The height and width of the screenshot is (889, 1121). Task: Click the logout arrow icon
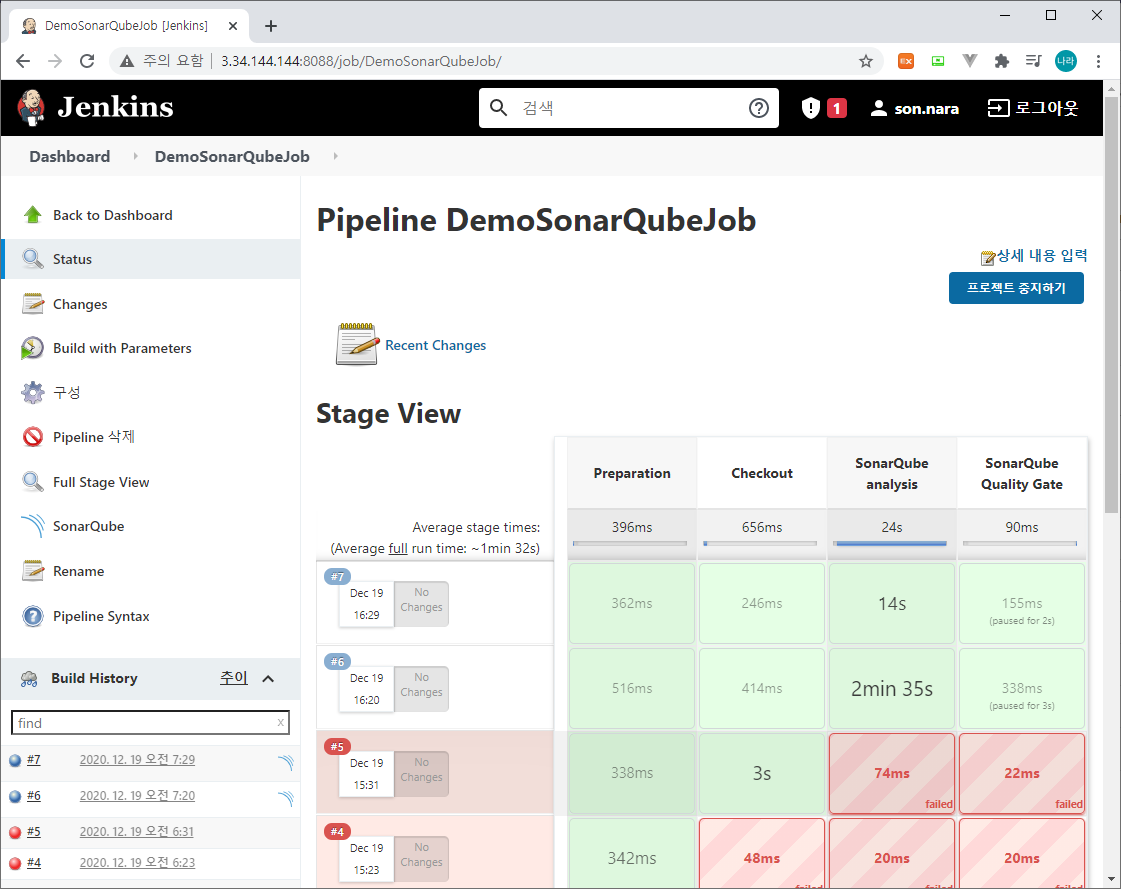(998, 108)
